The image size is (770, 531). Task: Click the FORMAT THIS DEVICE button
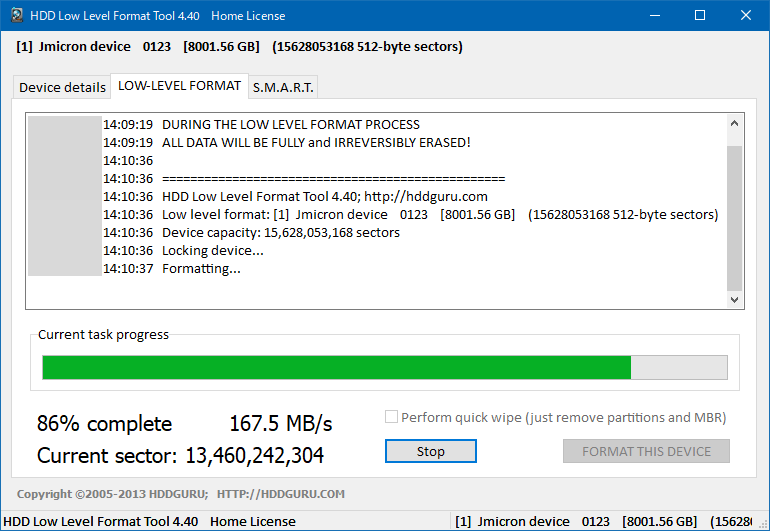coord(646,451)
